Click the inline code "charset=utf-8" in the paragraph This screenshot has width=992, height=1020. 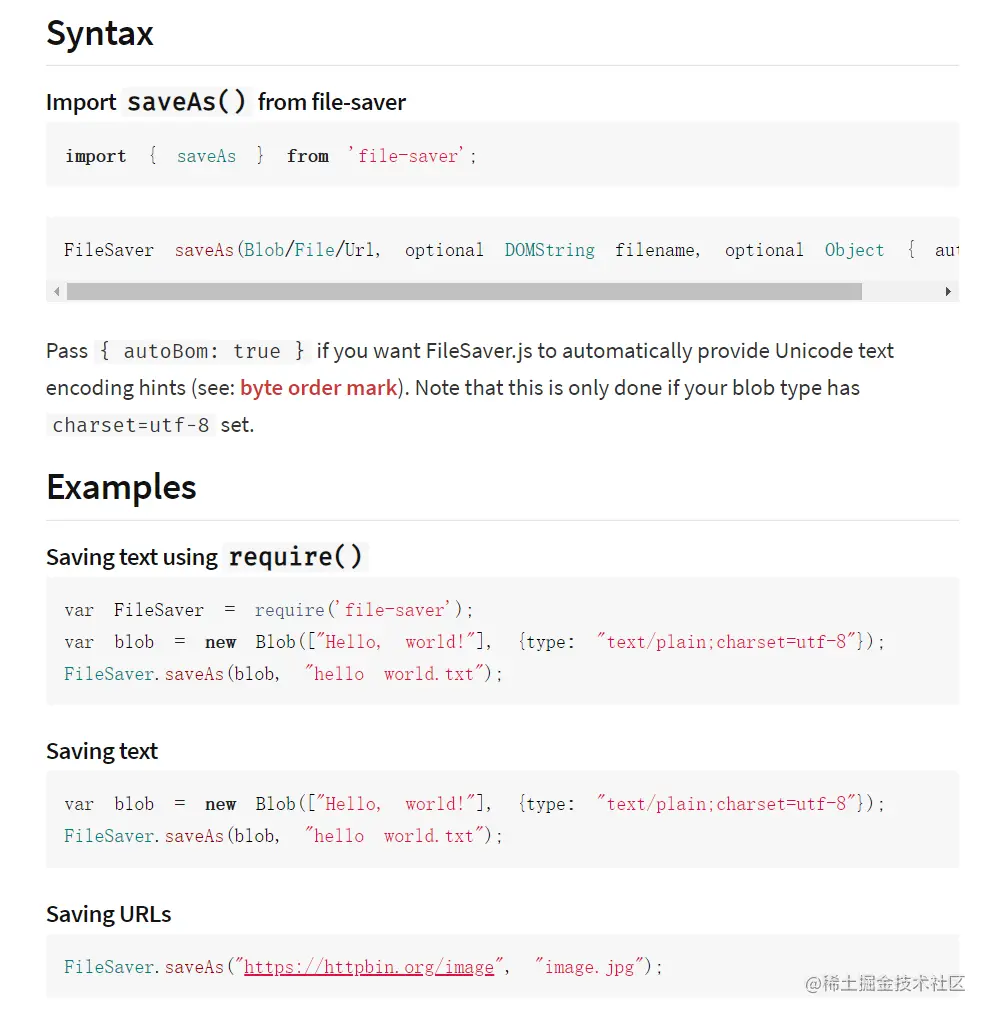point(131,425)
